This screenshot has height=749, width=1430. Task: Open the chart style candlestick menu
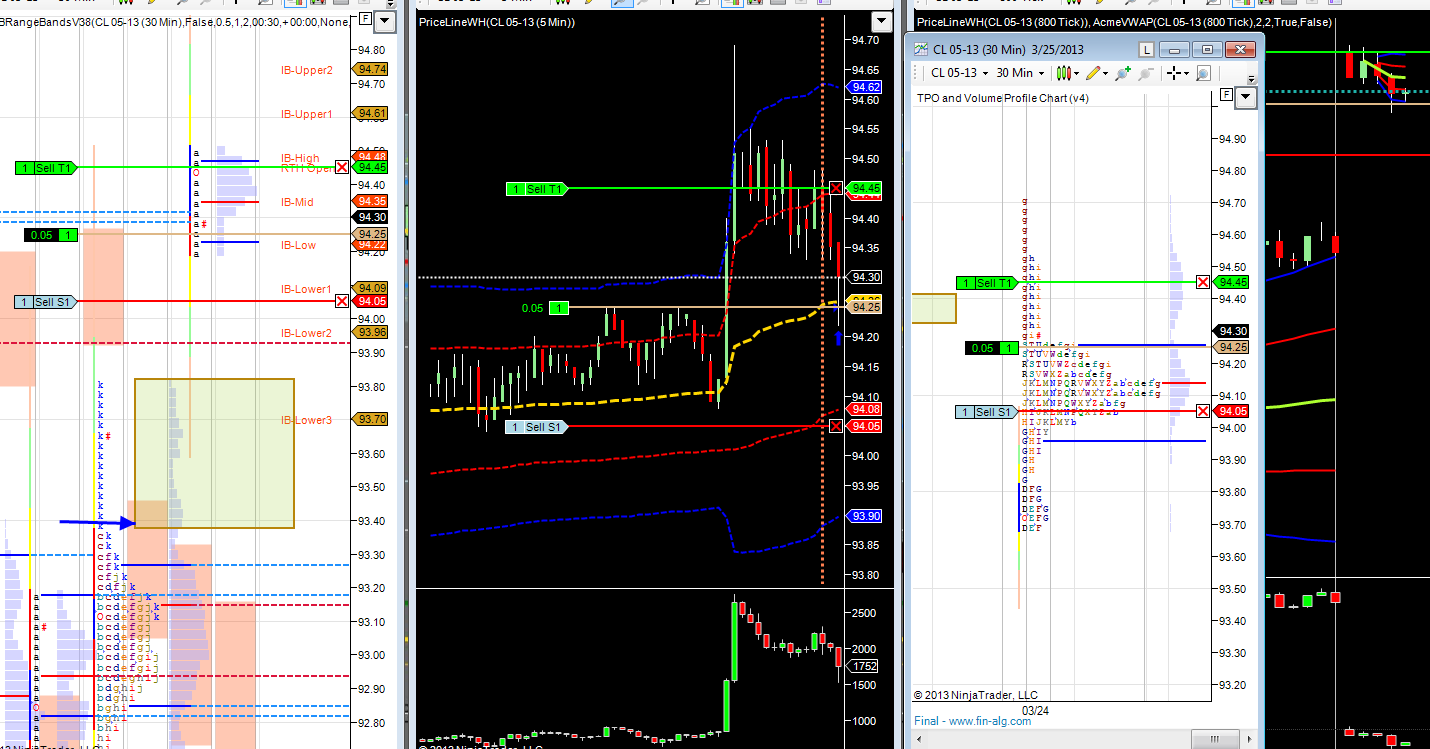coord(1066,73)
